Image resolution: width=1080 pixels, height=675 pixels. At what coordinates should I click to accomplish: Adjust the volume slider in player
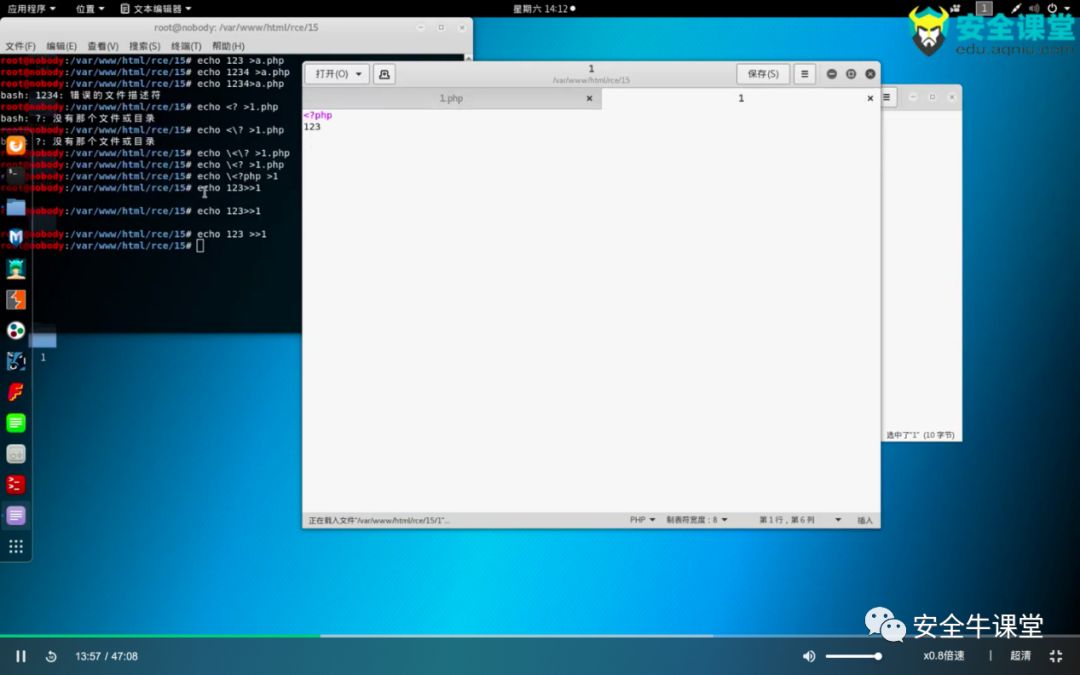click(853, 656)
